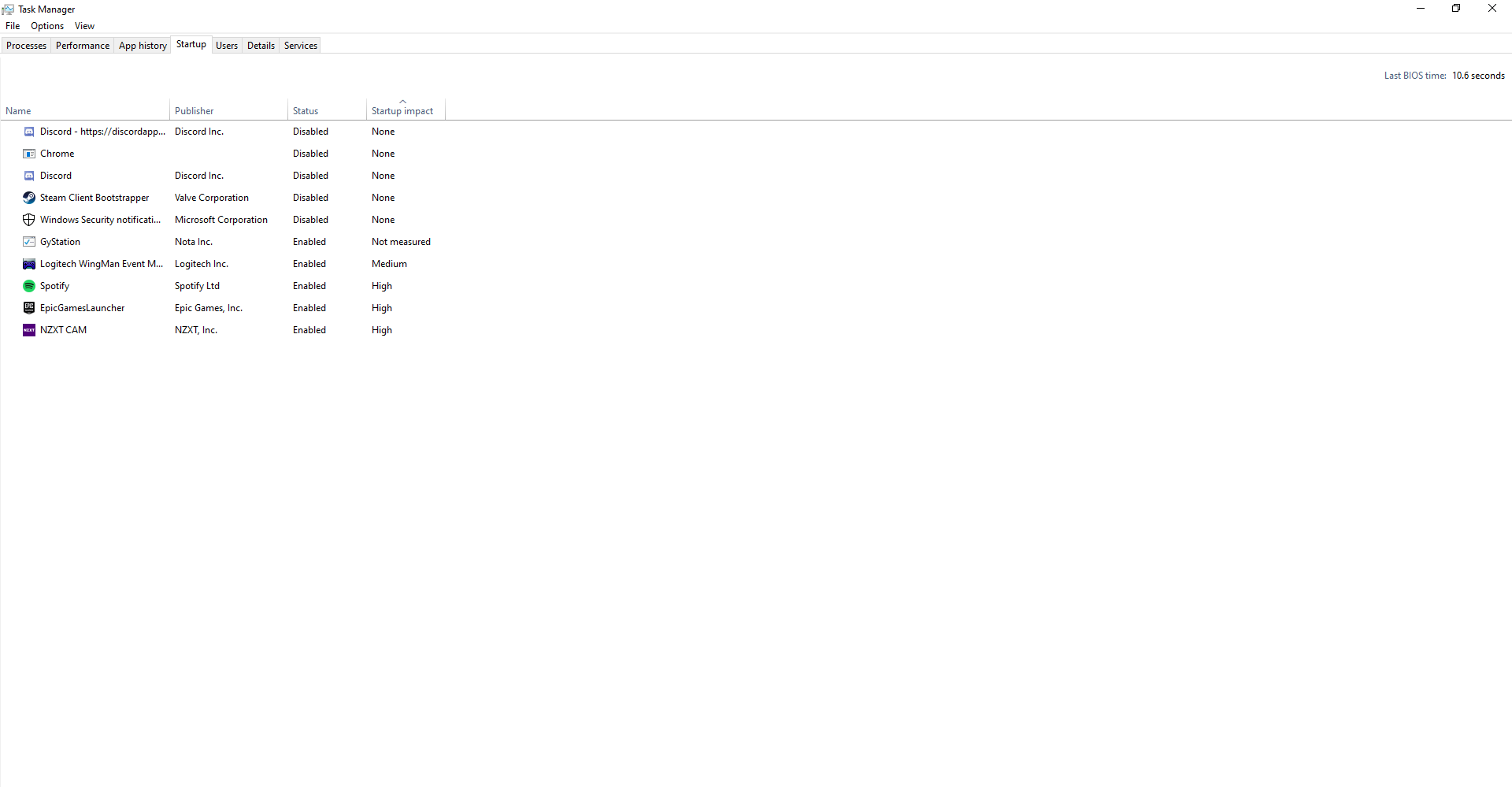Click the High impact cell for NZXT CAM

(x=382, y=330)
